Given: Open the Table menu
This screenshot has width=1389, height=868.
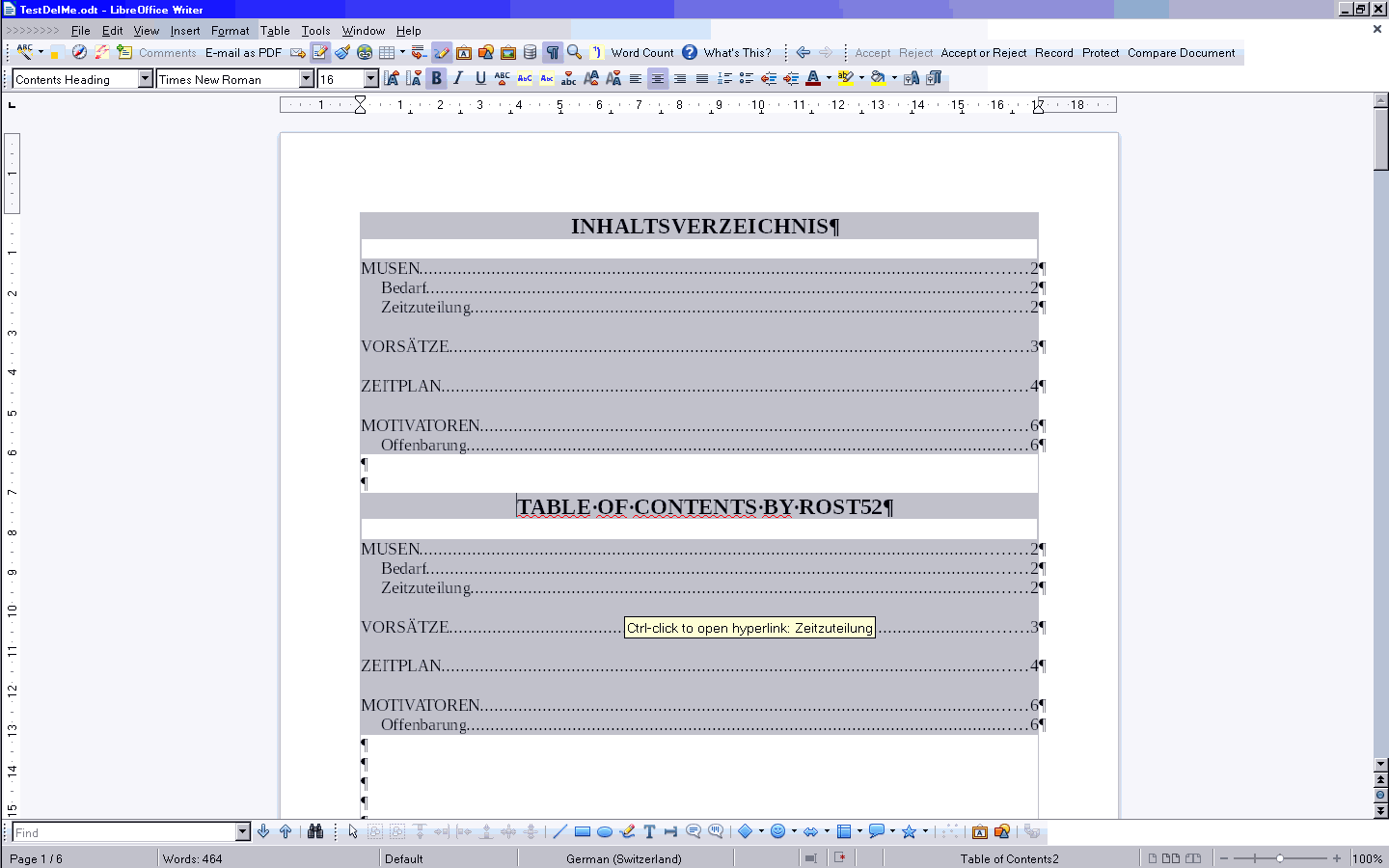Looking at the screenshot, I should click(x=275, y=30).
